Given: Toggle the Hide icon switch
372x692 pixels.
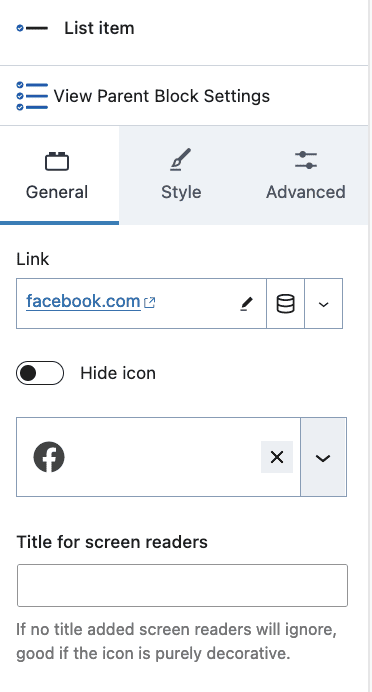Looking at the screenshot, I should click(40, 373).
